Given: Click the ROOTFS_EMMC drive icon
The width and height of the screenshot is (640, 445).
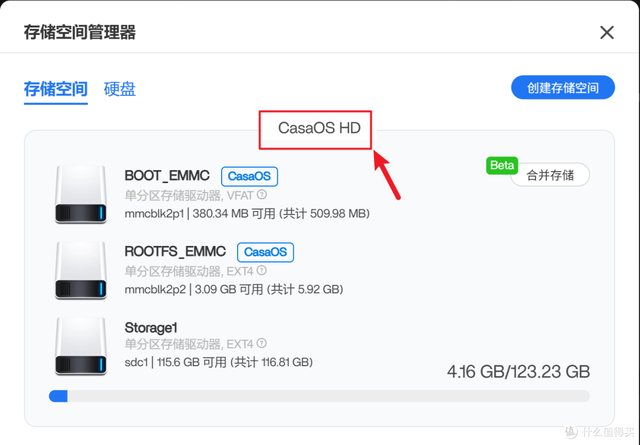Looking at the screenshot, I should coord(81,270).
